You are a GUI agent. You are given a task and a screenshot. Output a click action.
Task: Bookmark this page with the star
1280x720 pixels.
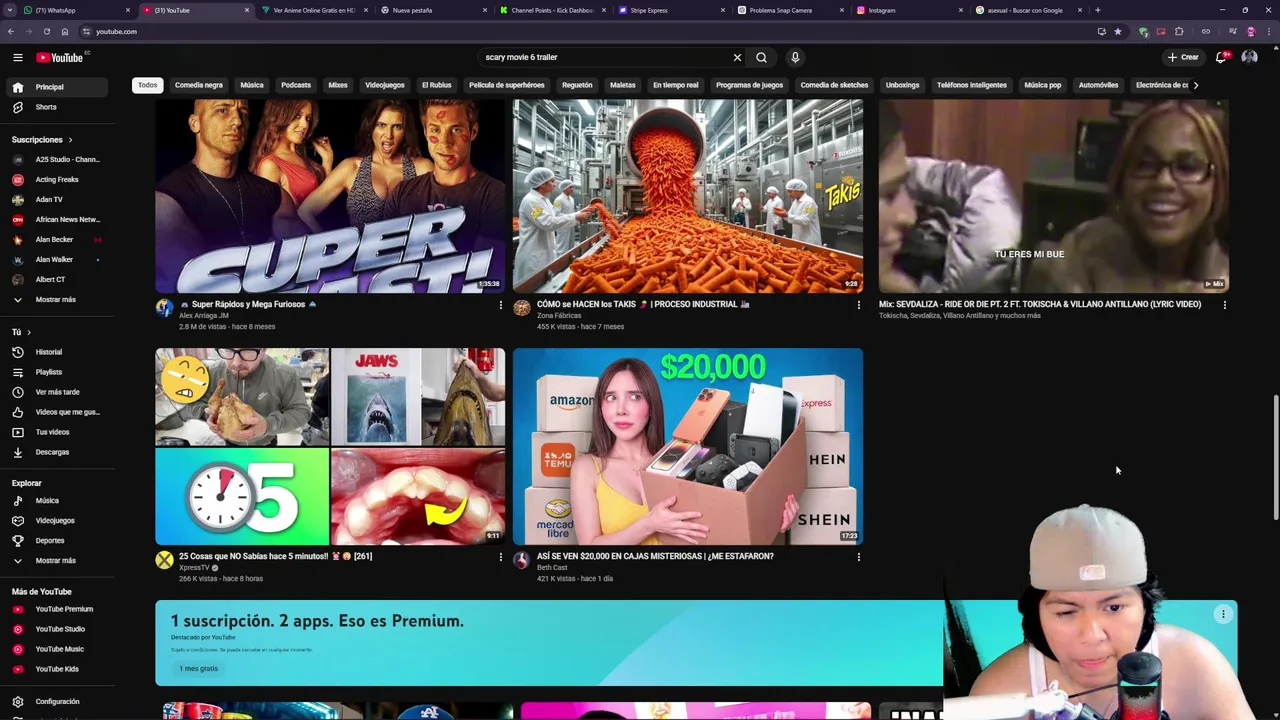pyautogui.click(x=1118, y=31)
